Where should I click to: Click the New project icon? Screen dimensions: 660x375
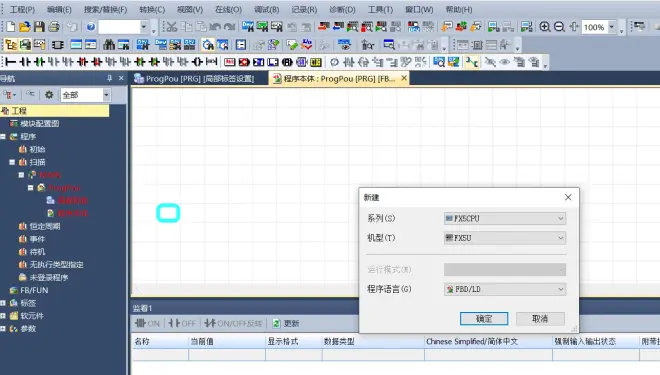11,27
